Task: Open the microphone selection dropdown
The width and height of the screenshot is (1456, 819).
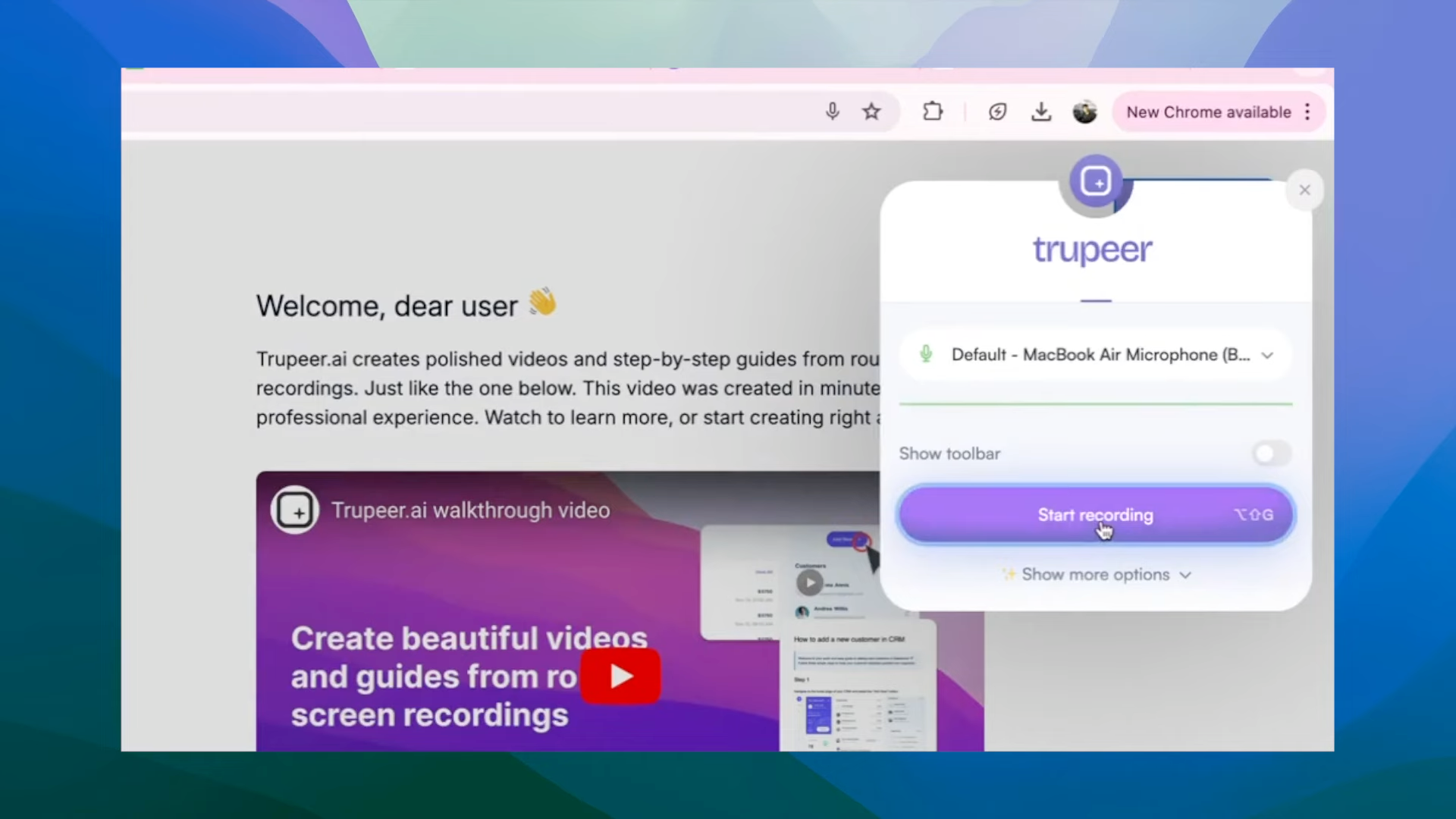Action: click(x=1095, y=355)
